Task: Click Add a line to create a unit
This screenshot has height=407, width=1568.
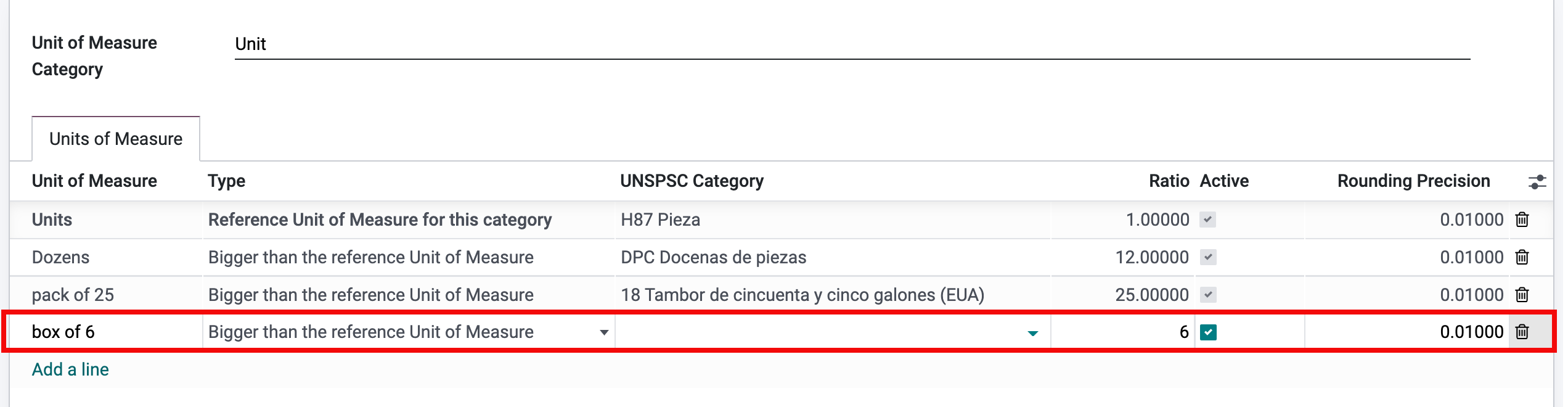Action: tap(69, 369)
